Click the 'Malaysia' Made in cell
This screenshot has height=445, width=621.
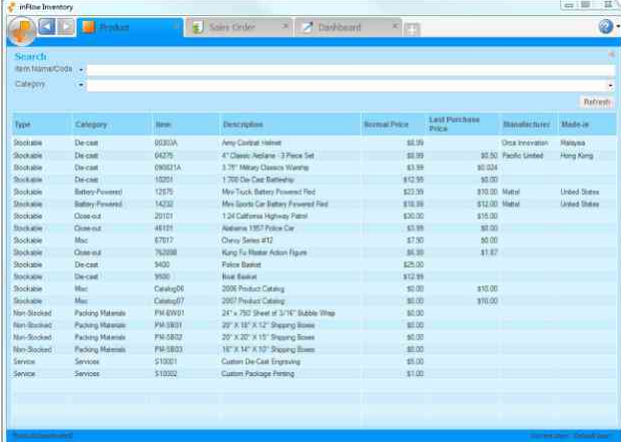[573, 143]
